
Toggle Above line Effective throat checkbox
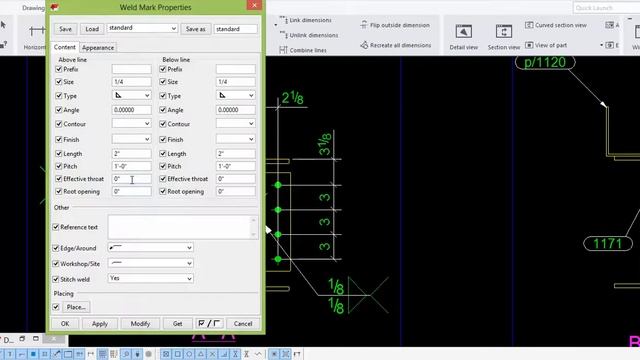point(58,179)
